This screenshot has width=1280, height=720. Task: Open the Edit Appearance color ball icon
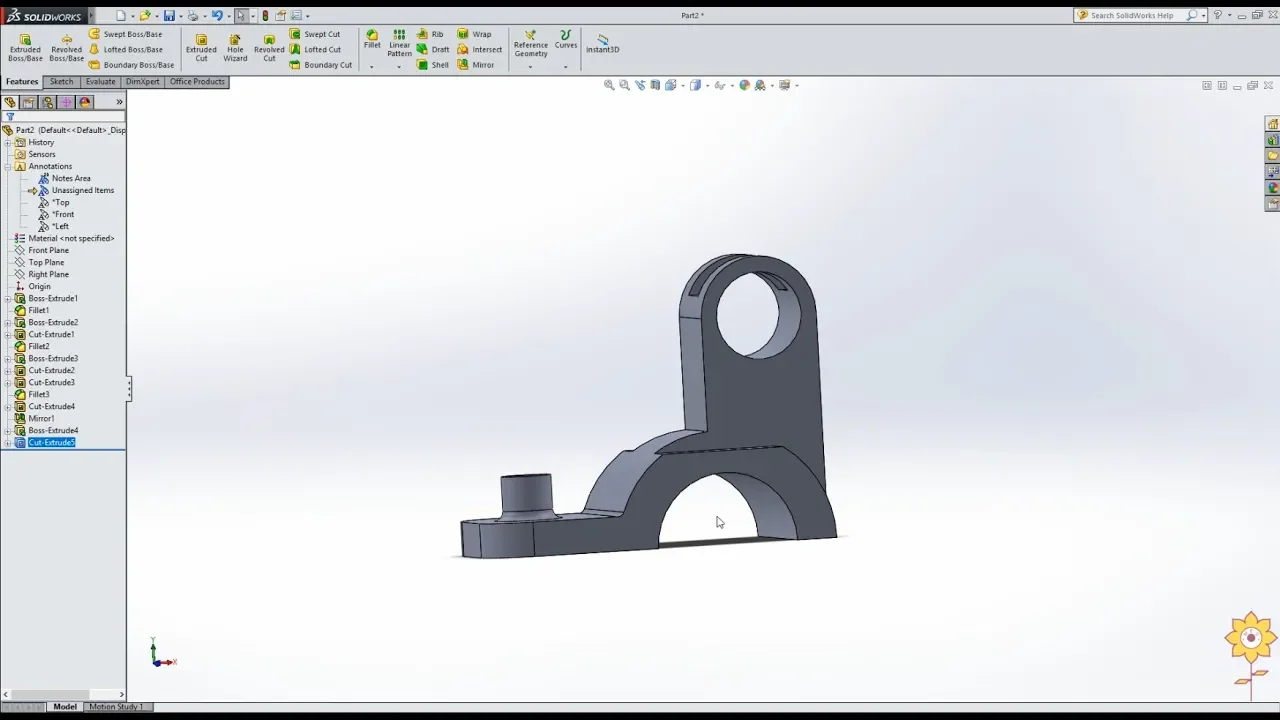point(744,85)
